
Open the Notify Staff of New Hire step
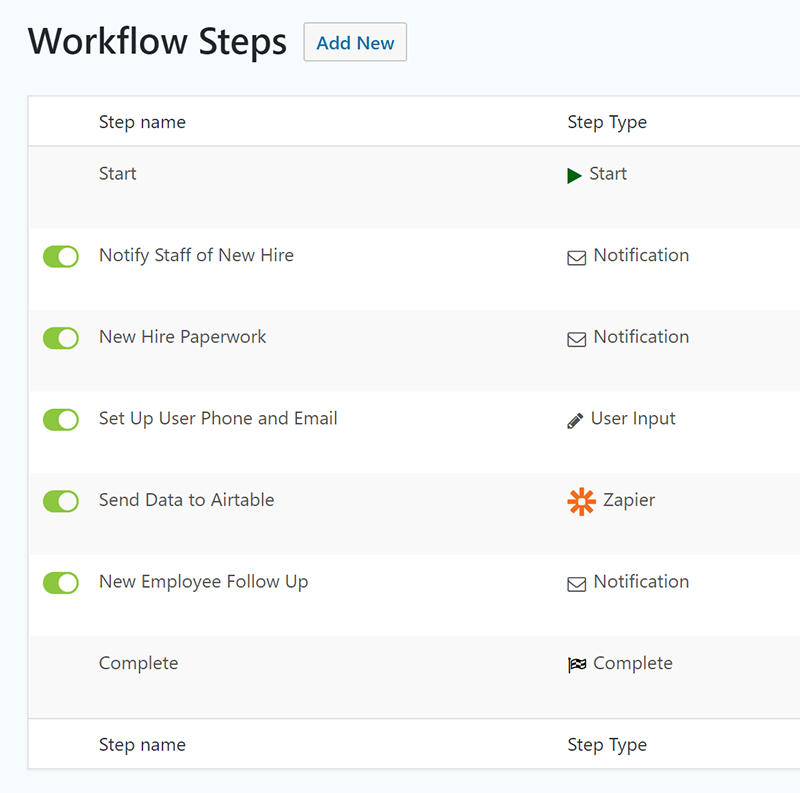click(196, 255)
